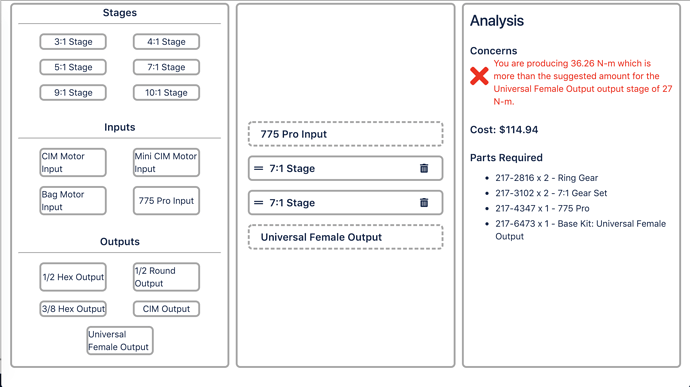Viewport: 690px width, 387px height.
Task: Choose the 3/8 Hex Output
Action: 73,309
